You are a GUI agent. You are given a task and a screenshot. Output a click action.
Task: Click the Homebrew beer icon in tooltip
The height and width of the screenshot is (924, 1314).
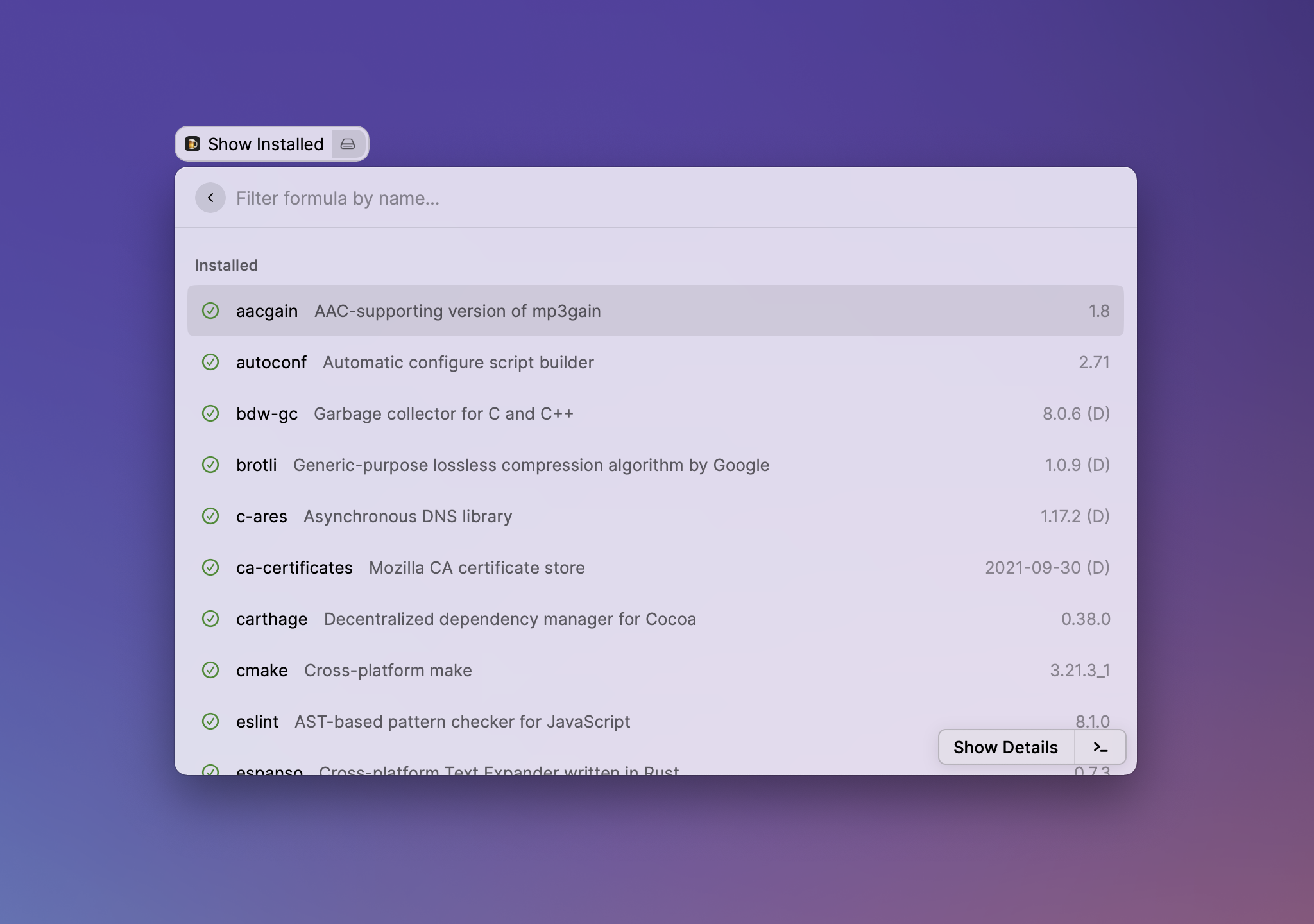(x=192, y=144)
